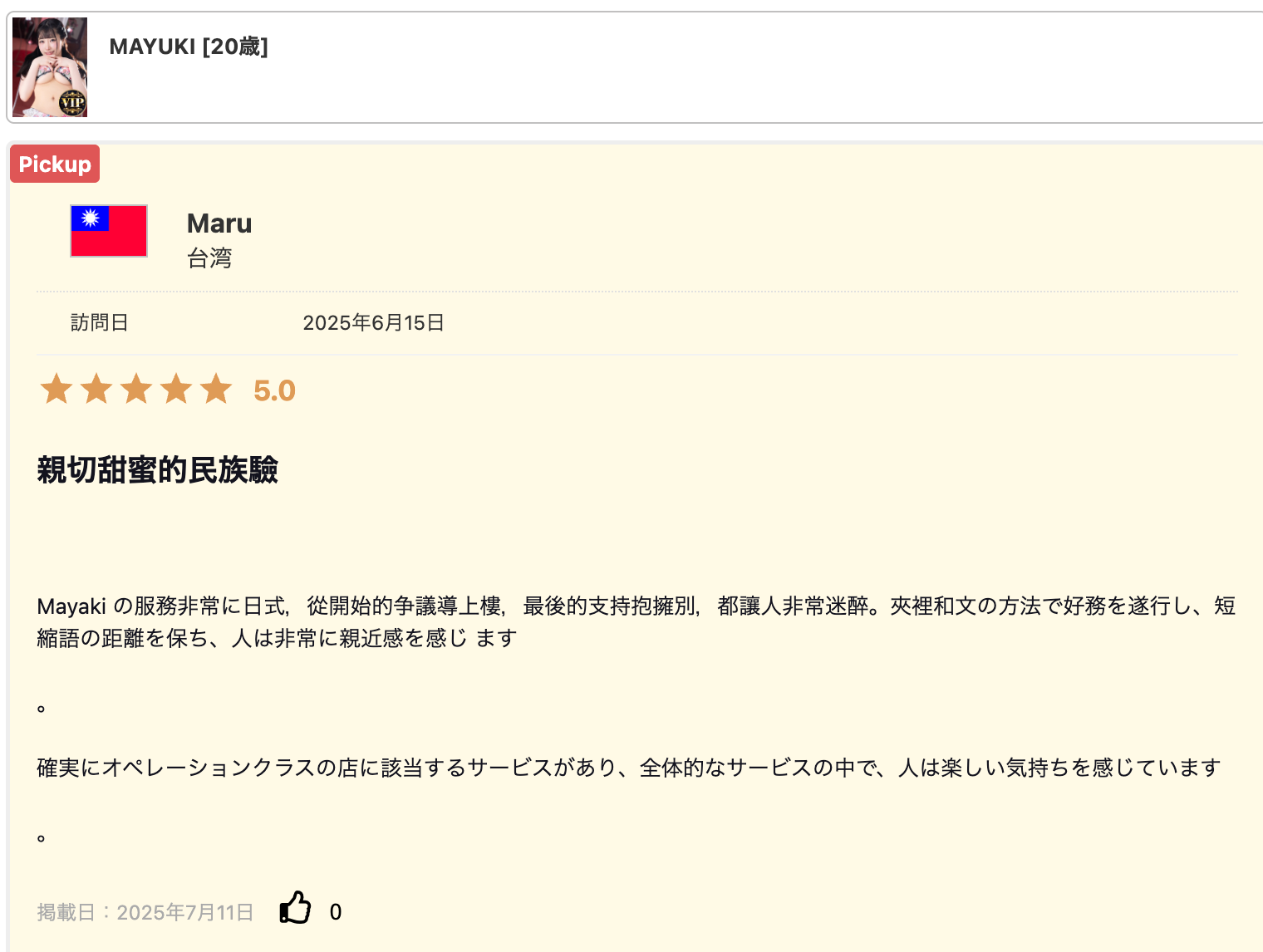Open MAYUKI's profile thumbnail photo
Viewport: 1263px width, 952px height.
click(x=50, y=67)
